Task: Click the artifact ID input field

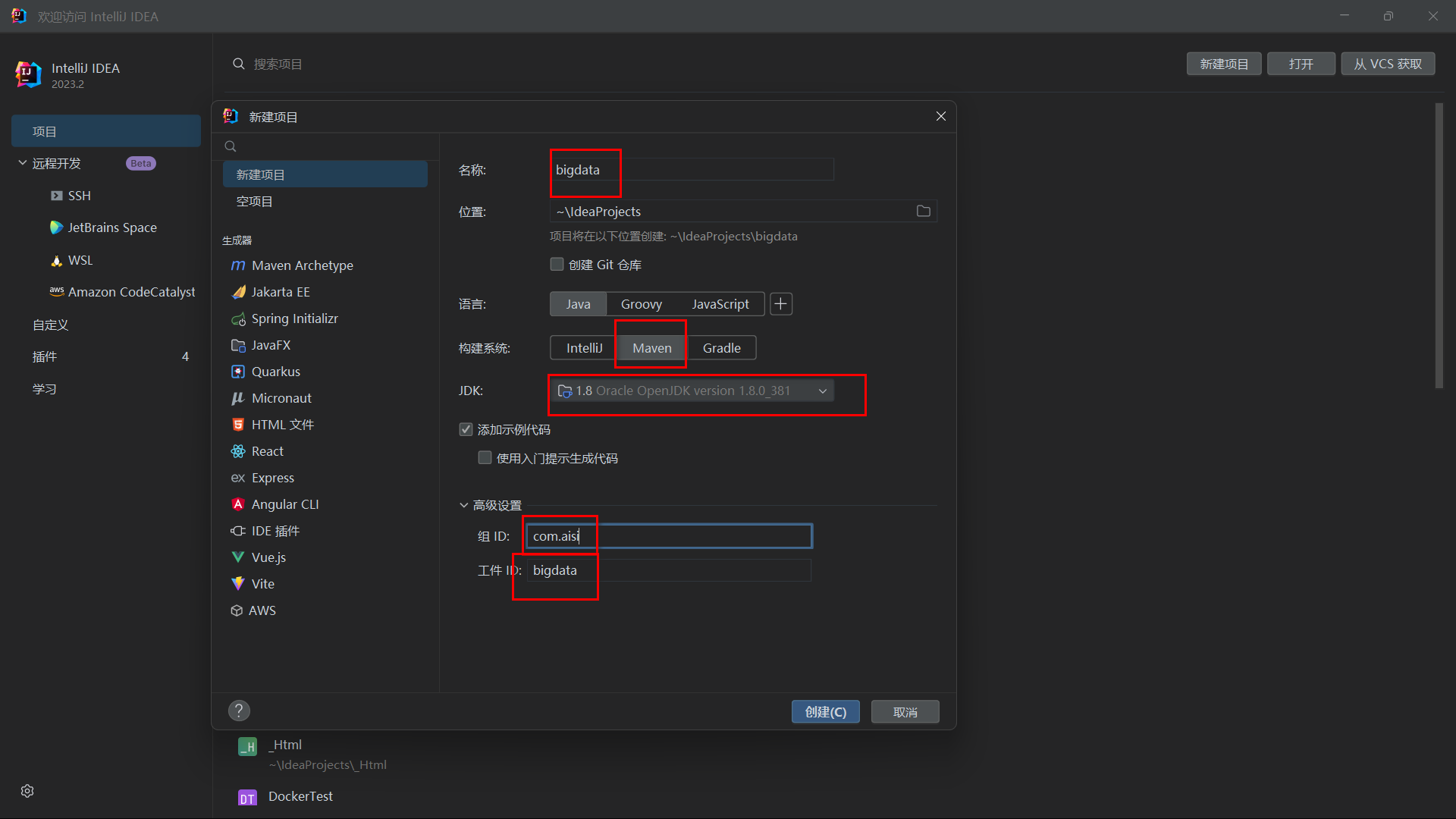Action: [667, 570]
